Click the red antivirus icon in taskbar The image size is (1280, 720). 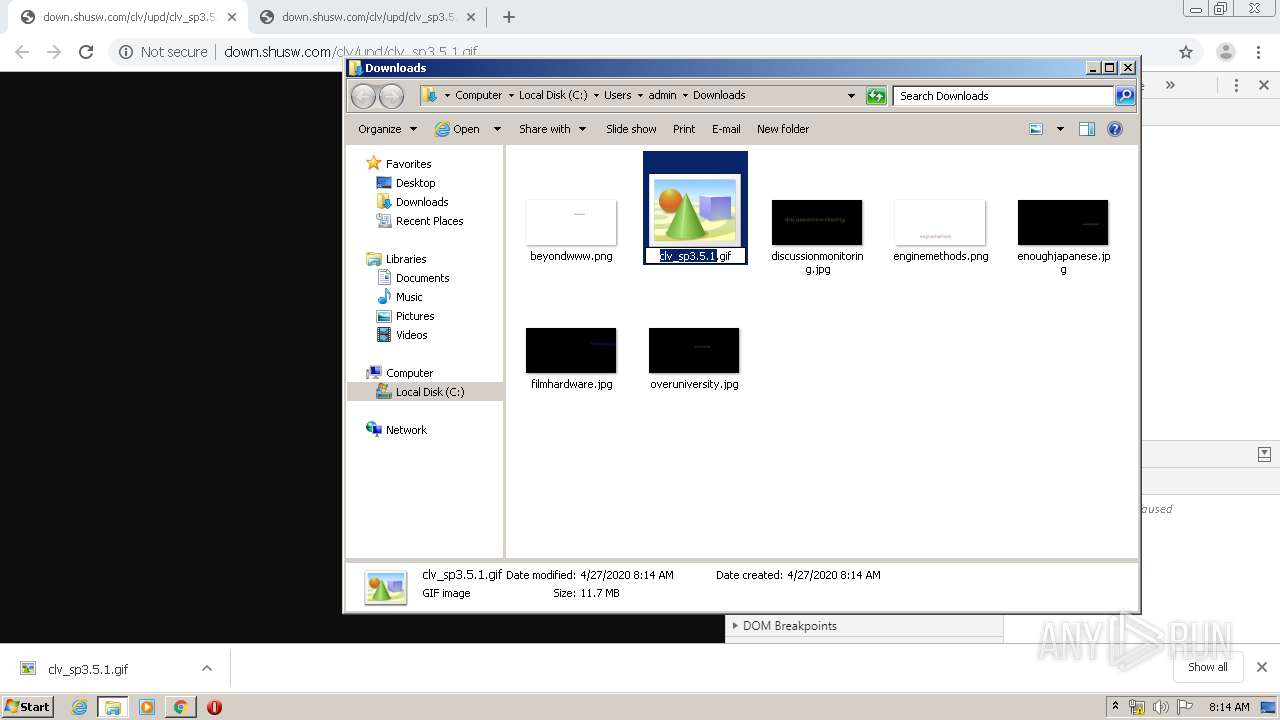coord(214,707)
